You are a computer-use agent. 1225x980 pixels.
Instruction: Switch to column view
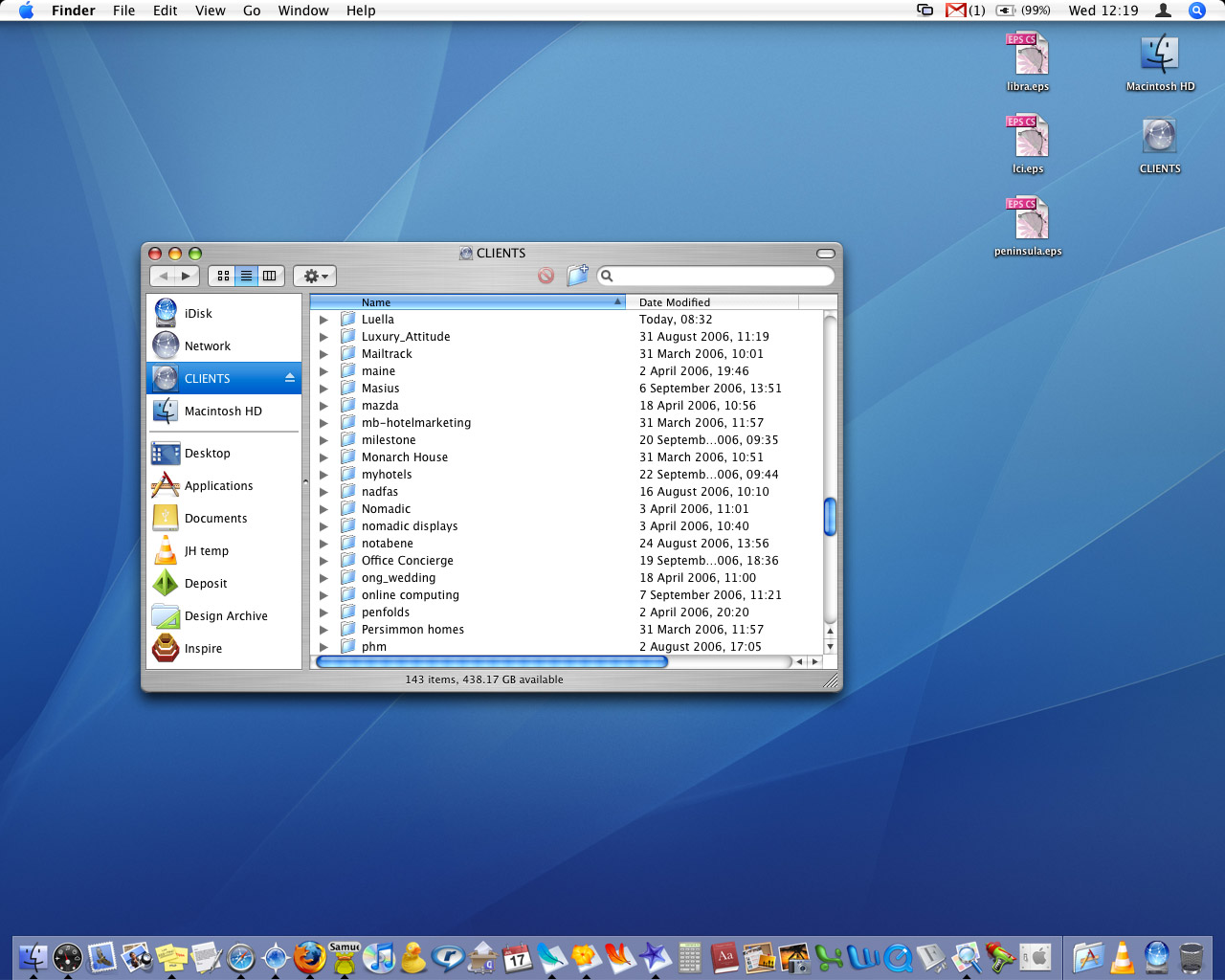270,276
